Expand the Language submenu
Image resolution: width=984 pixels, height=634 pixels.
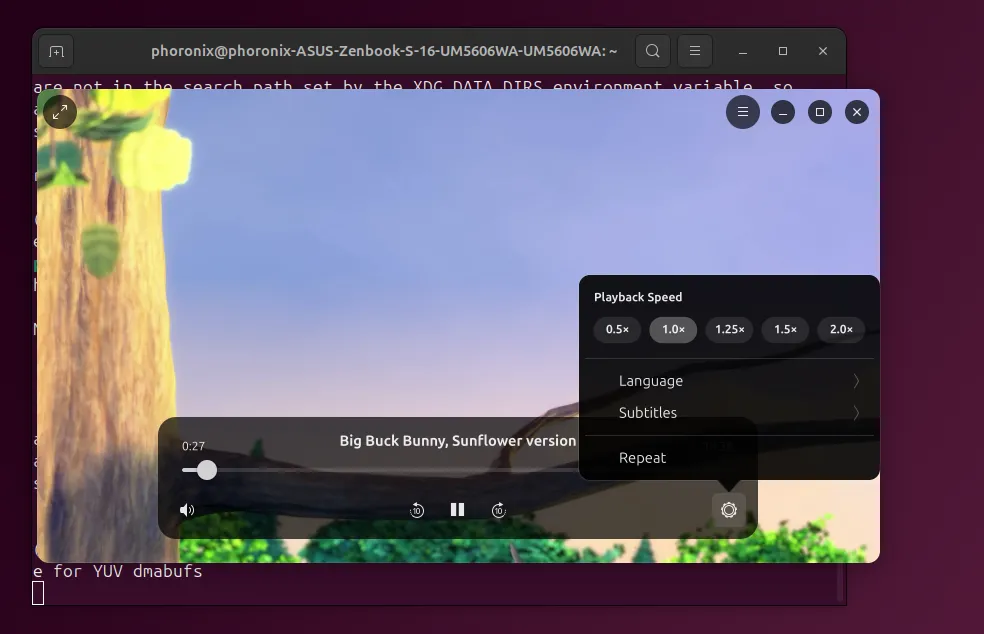pos(729,381)
